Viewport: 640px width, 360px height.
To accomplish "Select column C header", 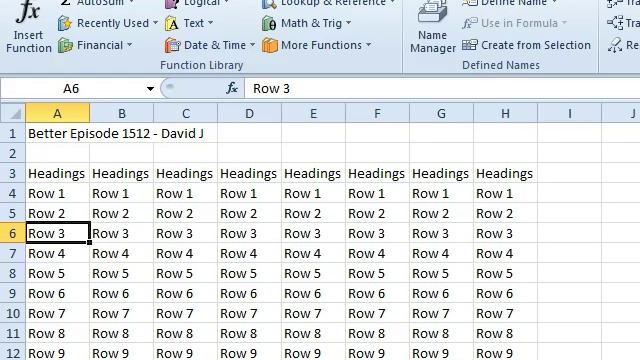I will point(186,113).
